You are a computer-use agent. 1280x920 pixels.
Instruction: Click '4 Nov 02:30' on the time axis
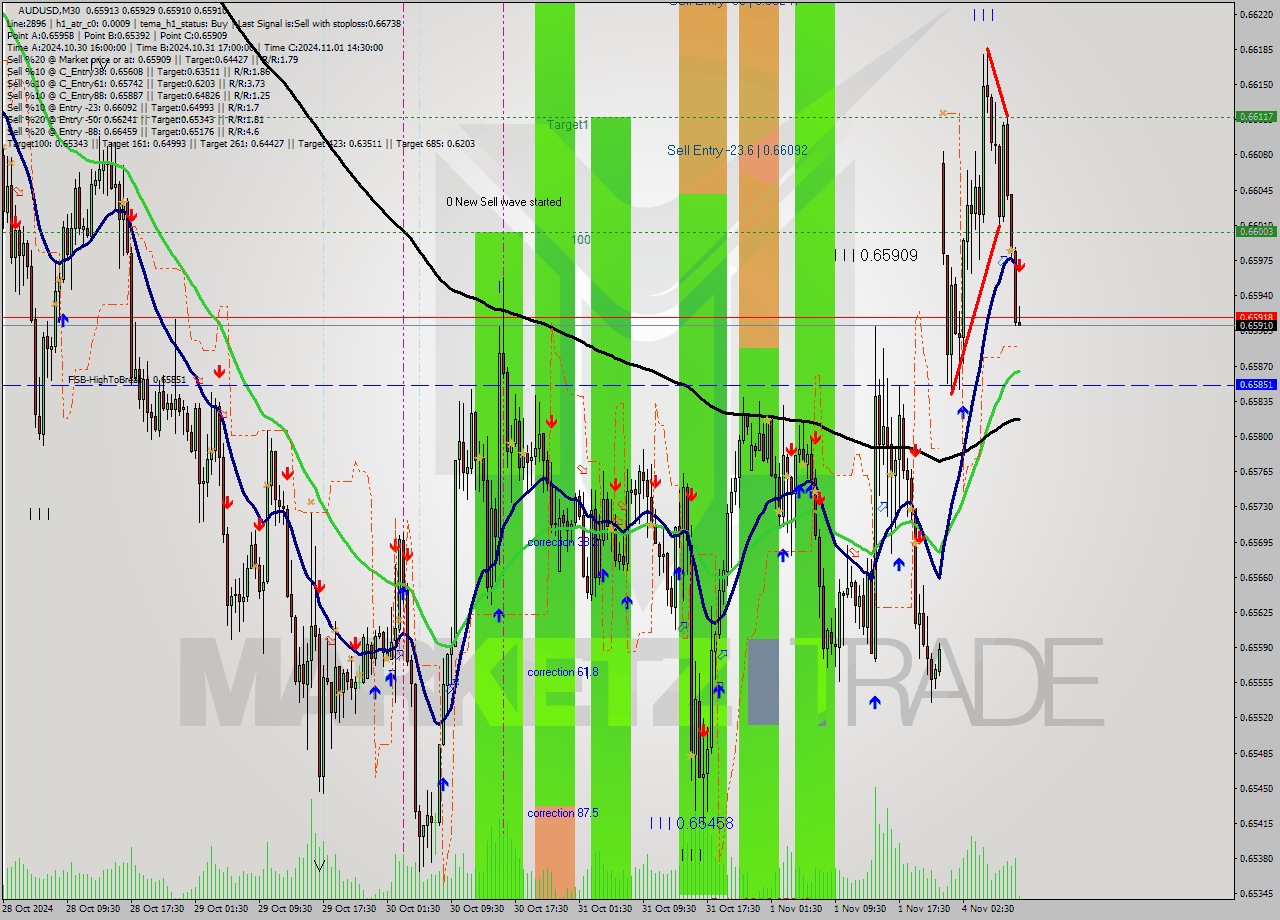pos(988,908)
